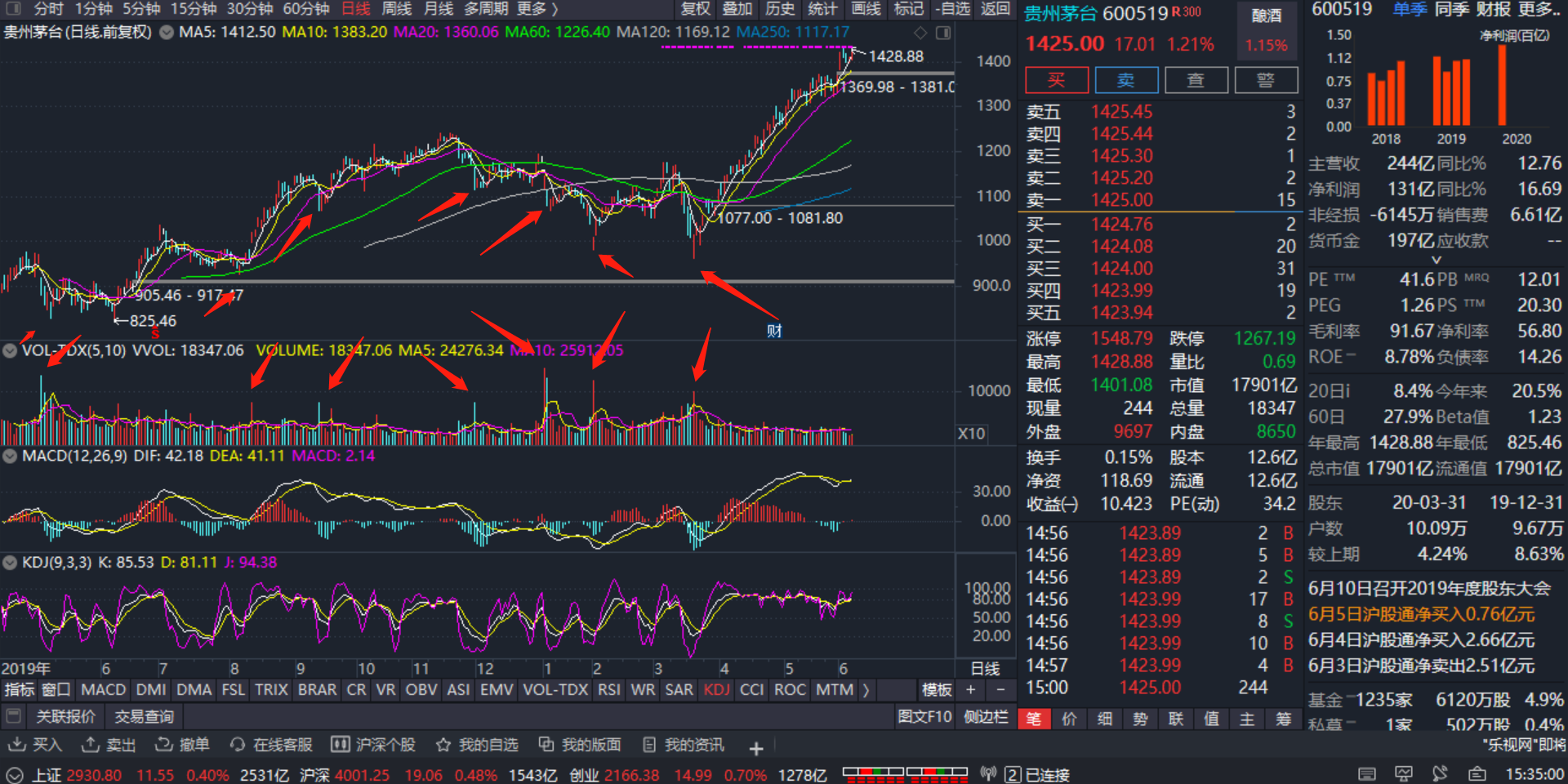
Task: Toggle 叠加 overlay on chart
Action: click(737, 9)
